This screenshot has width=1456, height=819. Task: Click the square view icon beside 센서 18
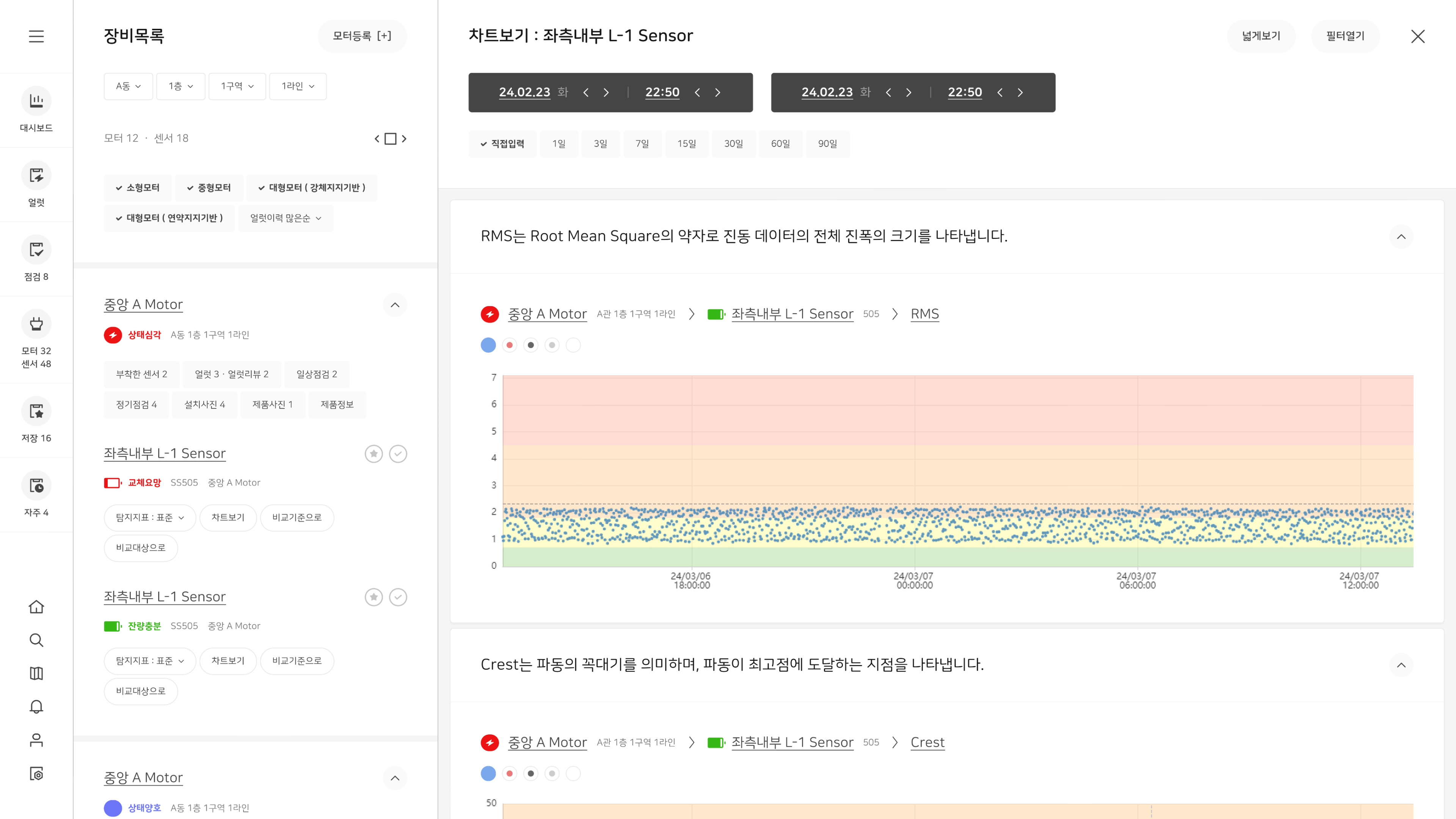(x=391, y=138)
